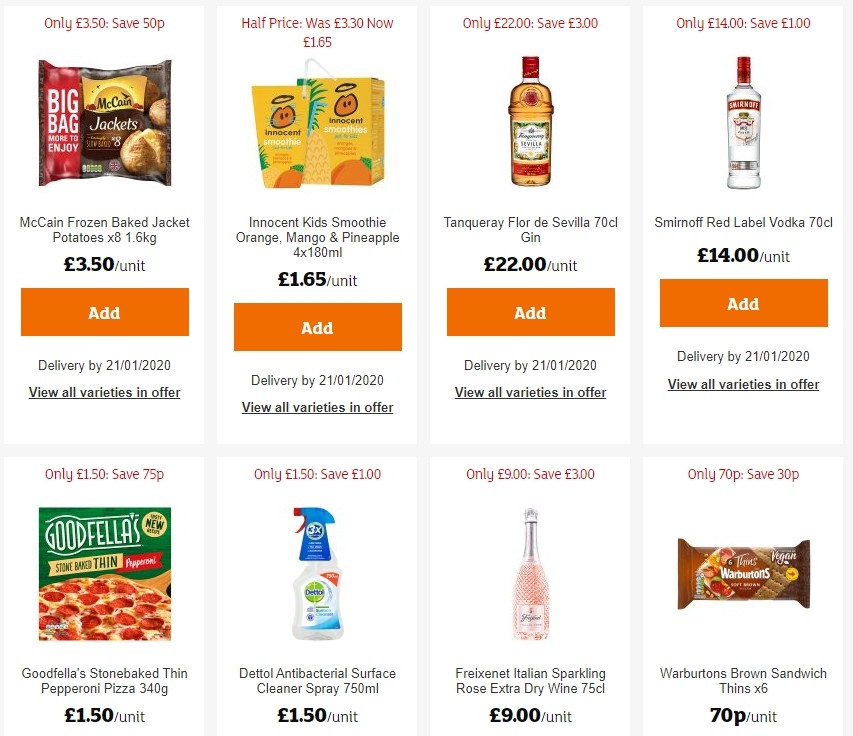Select the Dettol Antibacterial Surface Cleaner title

click(x=317, y=681)
